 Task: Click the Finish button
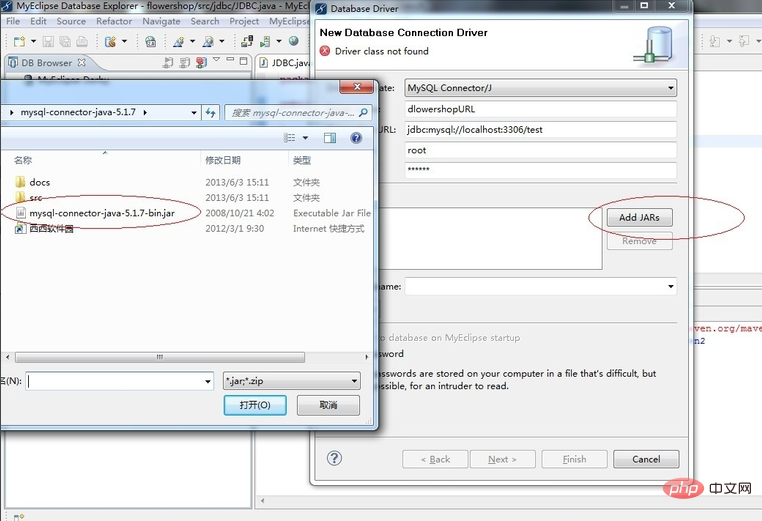pos(574,459)
